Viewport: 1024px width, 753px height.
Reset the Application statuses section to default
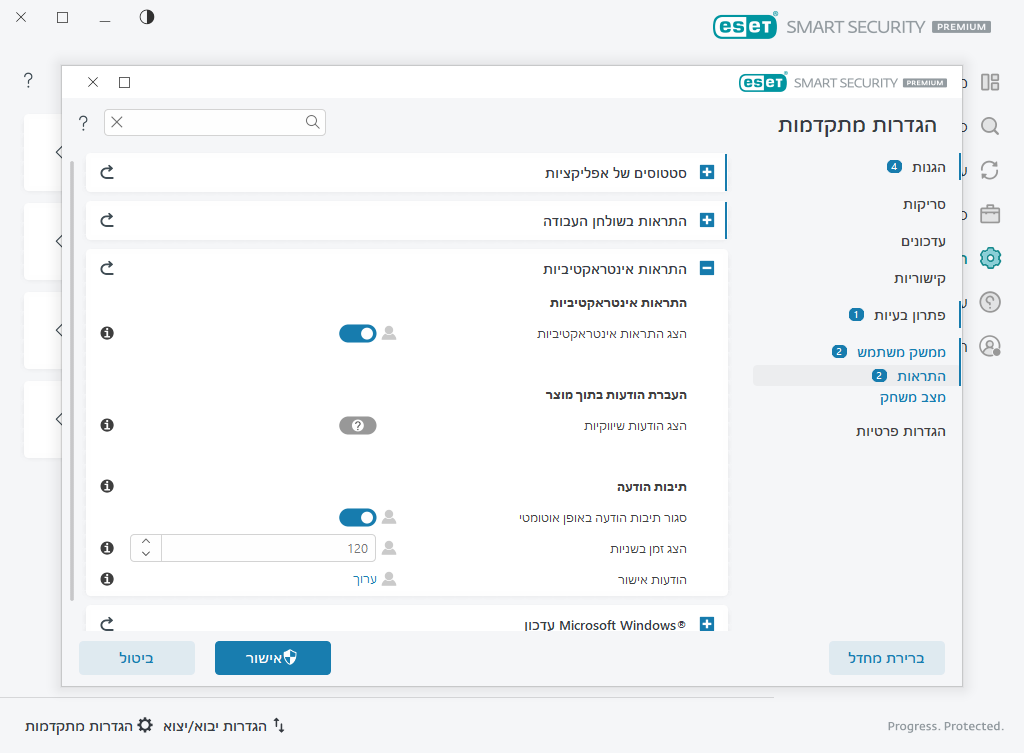[x=108, y=172]
